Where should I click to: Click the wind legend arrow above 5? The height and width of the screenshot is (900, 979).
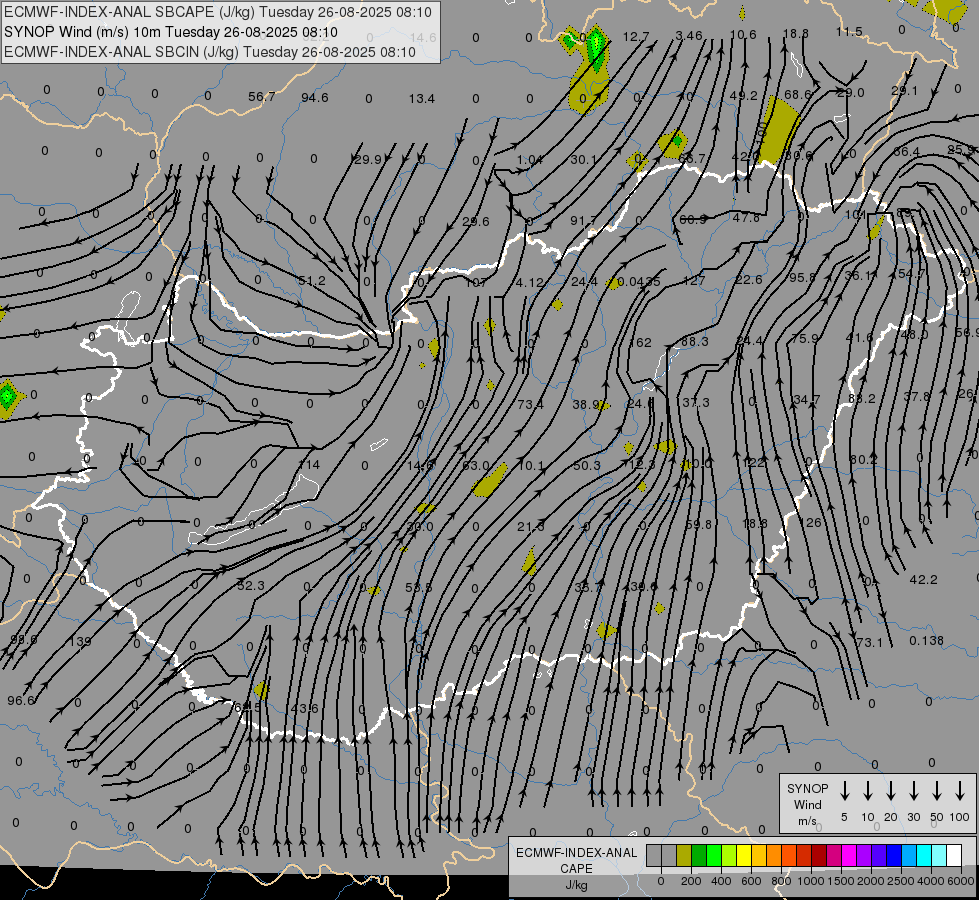pos(845,791)
